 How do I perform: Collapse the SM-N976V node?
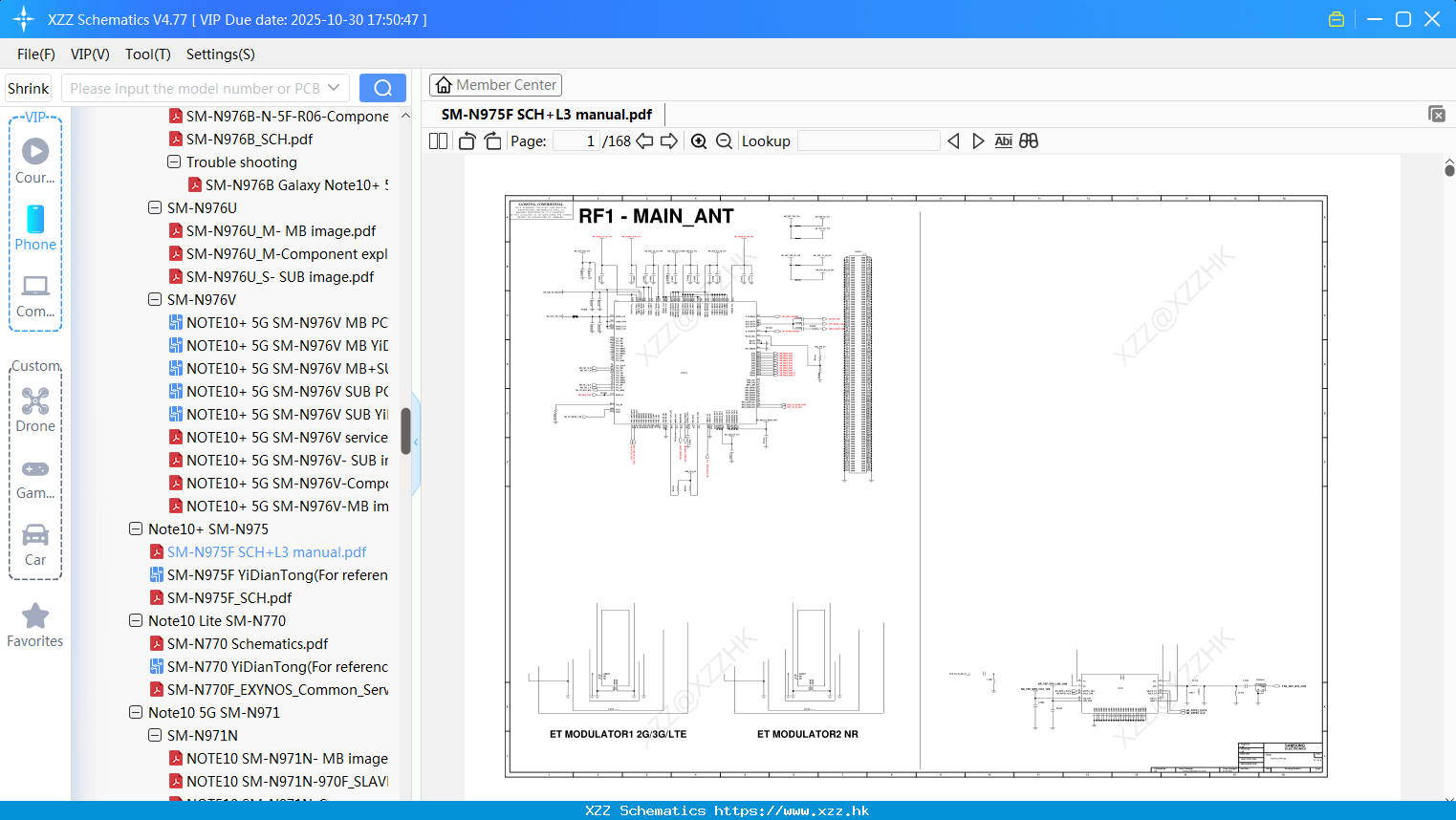155,300
